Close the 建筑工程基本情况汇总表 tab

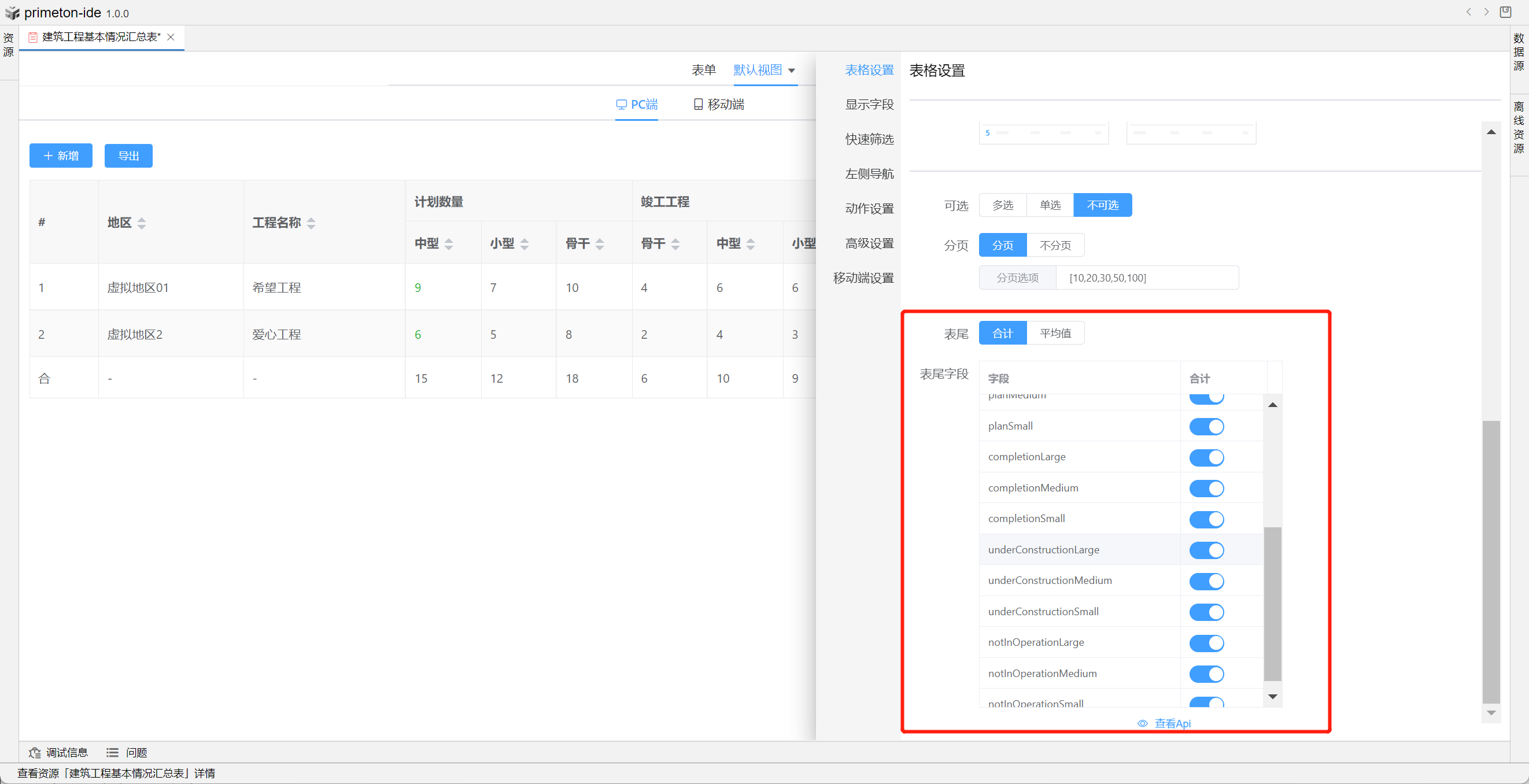171,37
